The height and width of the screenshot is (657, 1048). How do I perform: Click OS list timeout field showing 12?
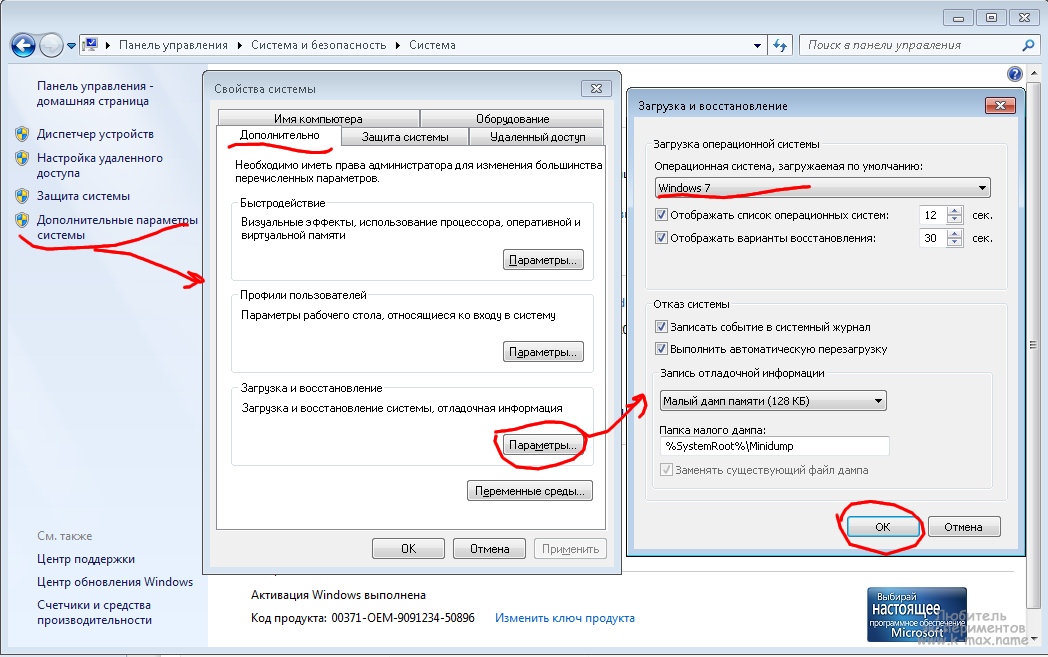(934, 215)
